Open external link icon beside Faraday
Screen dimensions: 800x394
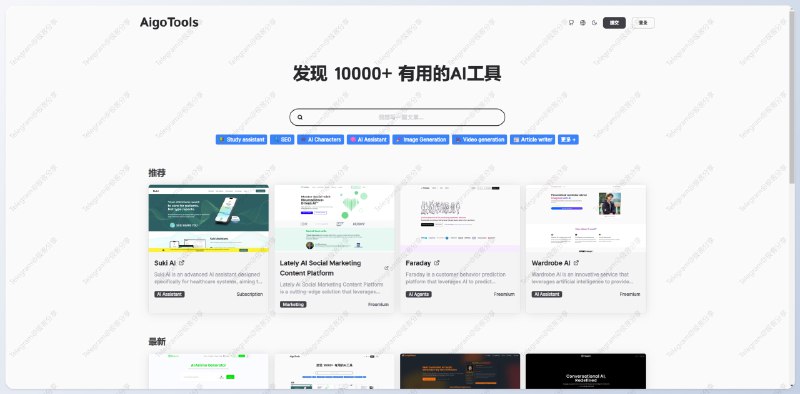[437, 263]
